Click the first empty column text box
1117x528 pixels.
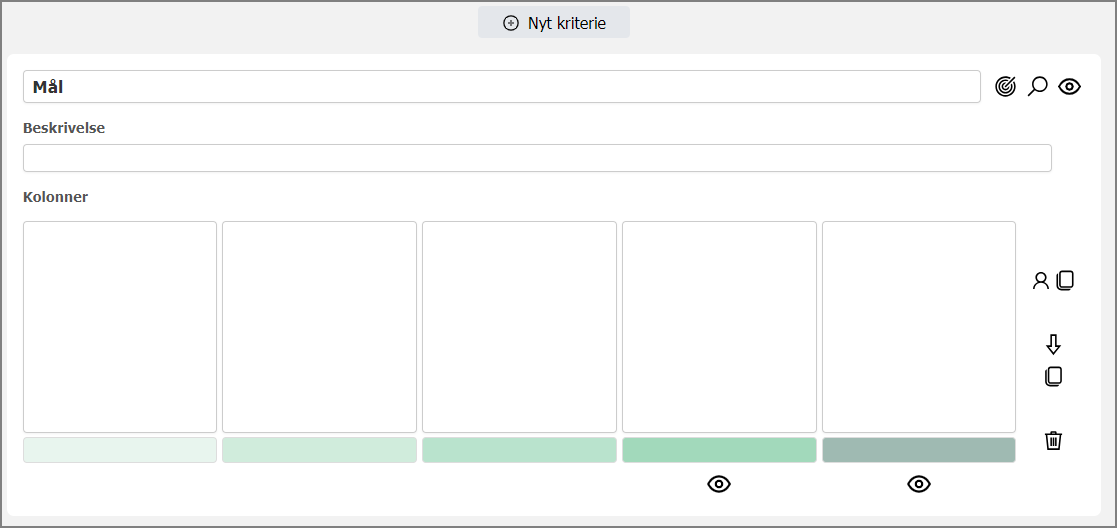tap(120, 327)
